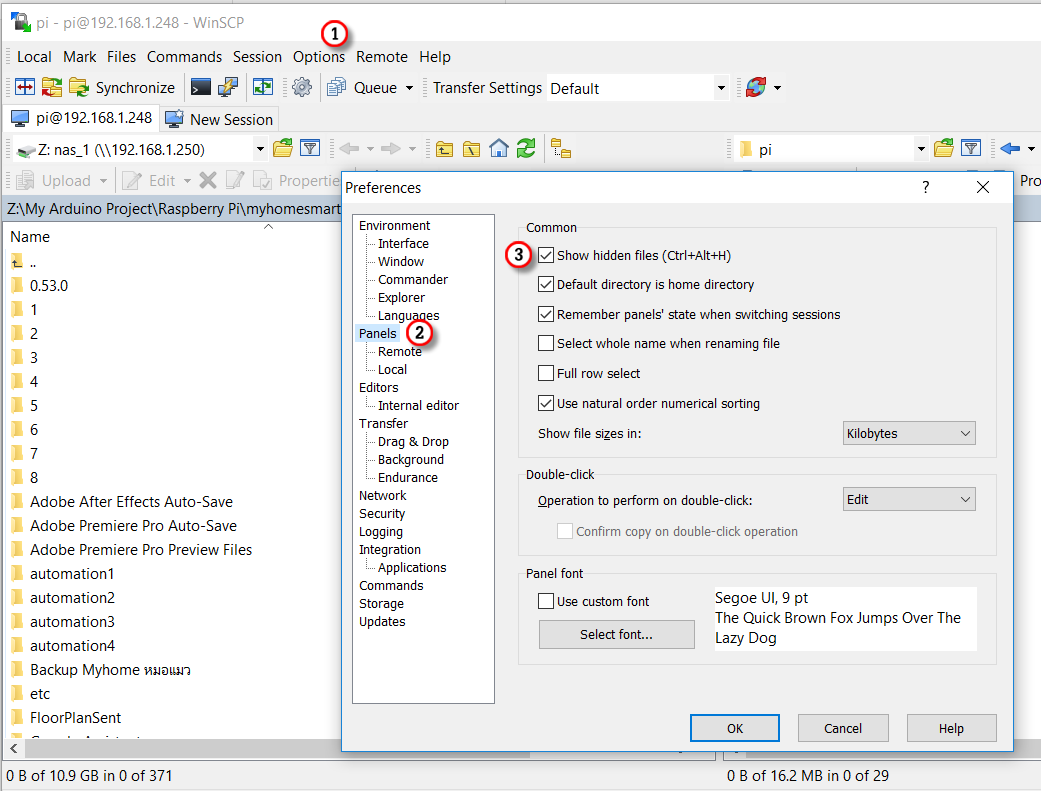
Task: Click the Properties button in local toolbar
Action: 297,181
